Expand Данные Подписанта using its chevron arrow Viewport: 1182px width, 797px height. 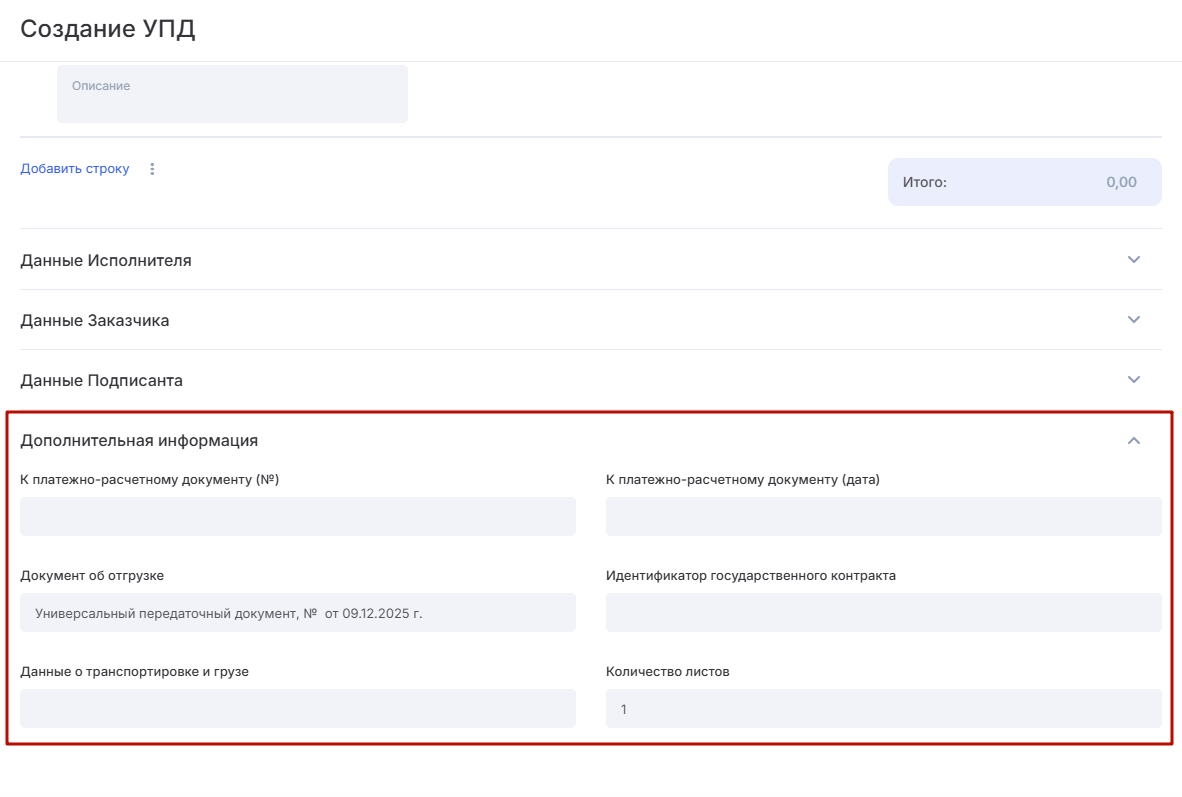pyautogui.click(x=1133, y=380)
